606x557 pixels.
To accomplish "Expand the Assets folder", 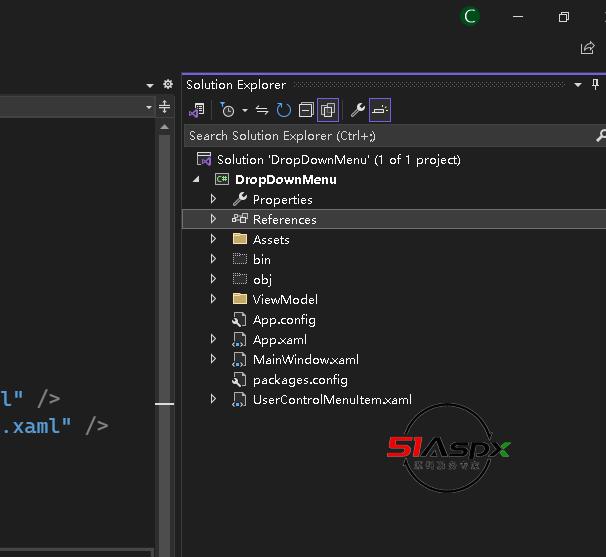I will coord(213,239).
